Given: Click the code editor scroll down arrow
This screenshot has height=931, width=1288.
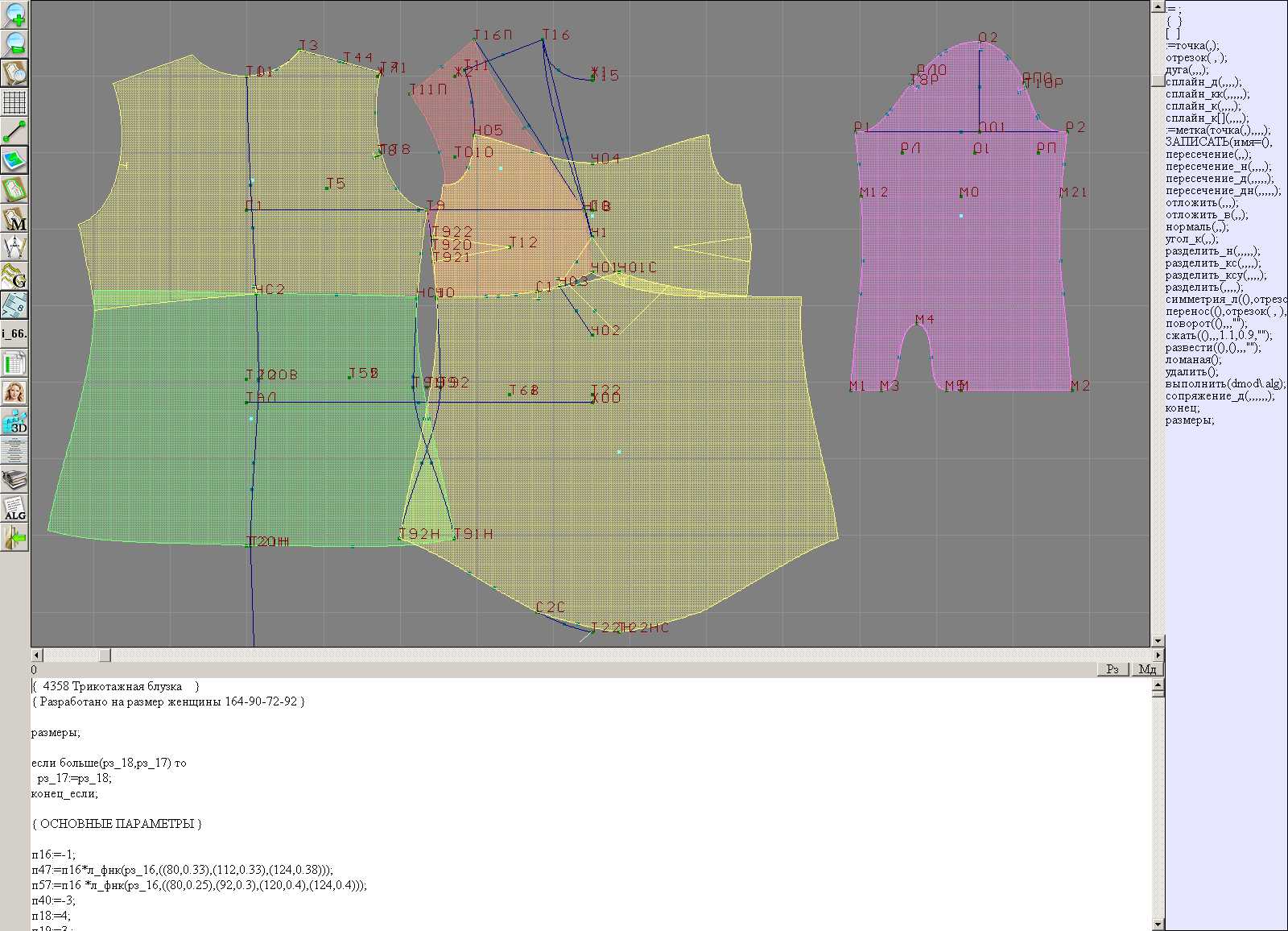Looking at the screenshot, I should tap(1158, 924).
